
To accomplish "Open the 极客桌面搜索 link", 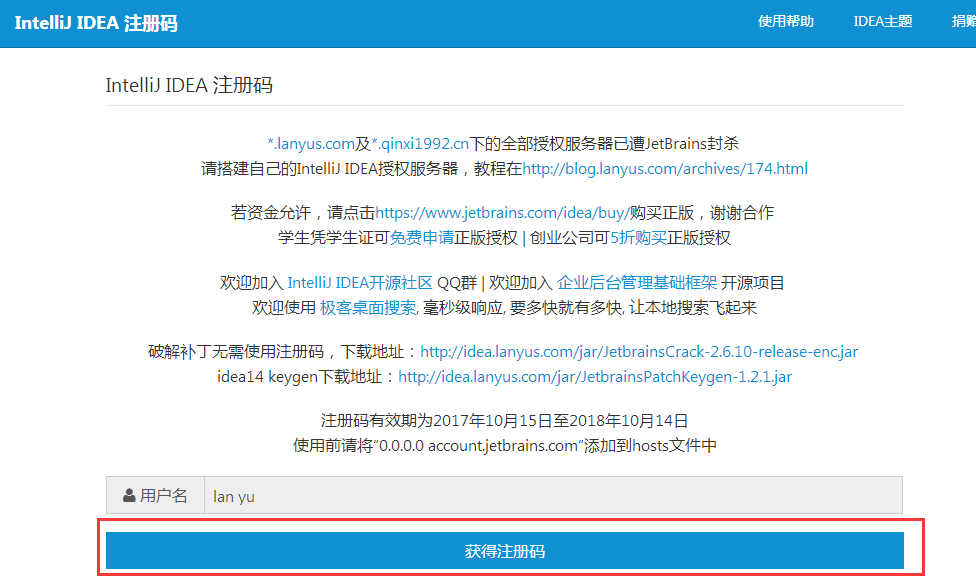I will tap(368, 308).
